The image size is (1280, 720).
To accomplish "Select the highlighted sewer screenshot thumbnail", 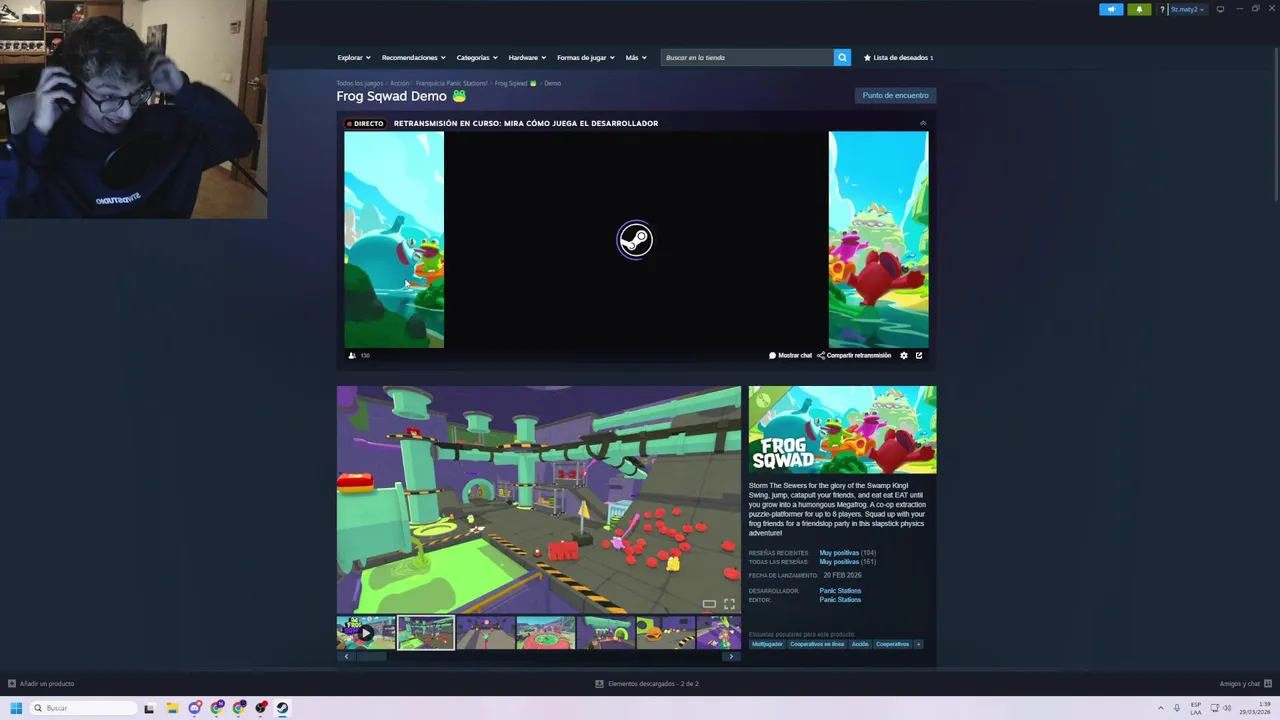I will pyautogui.click(x=426, y=633).
